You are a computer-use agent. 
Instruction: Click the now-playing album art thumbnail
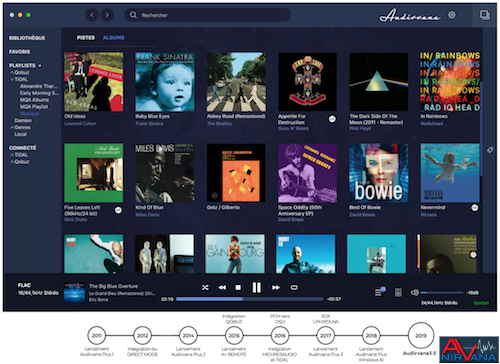click(74, 292)
